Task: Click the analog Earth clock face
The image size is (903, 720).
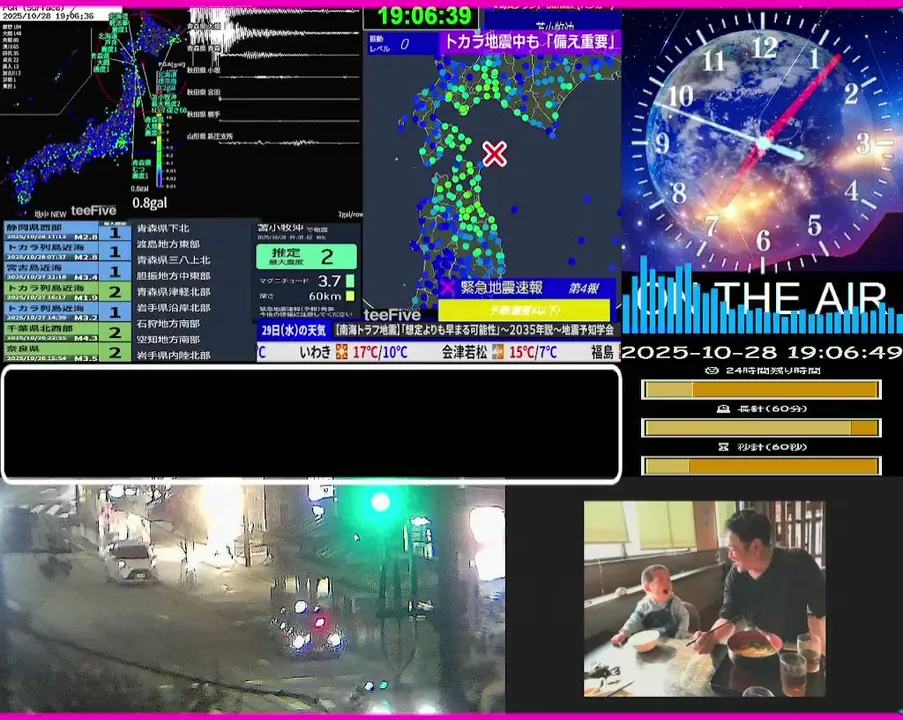Action: point(763,141)
